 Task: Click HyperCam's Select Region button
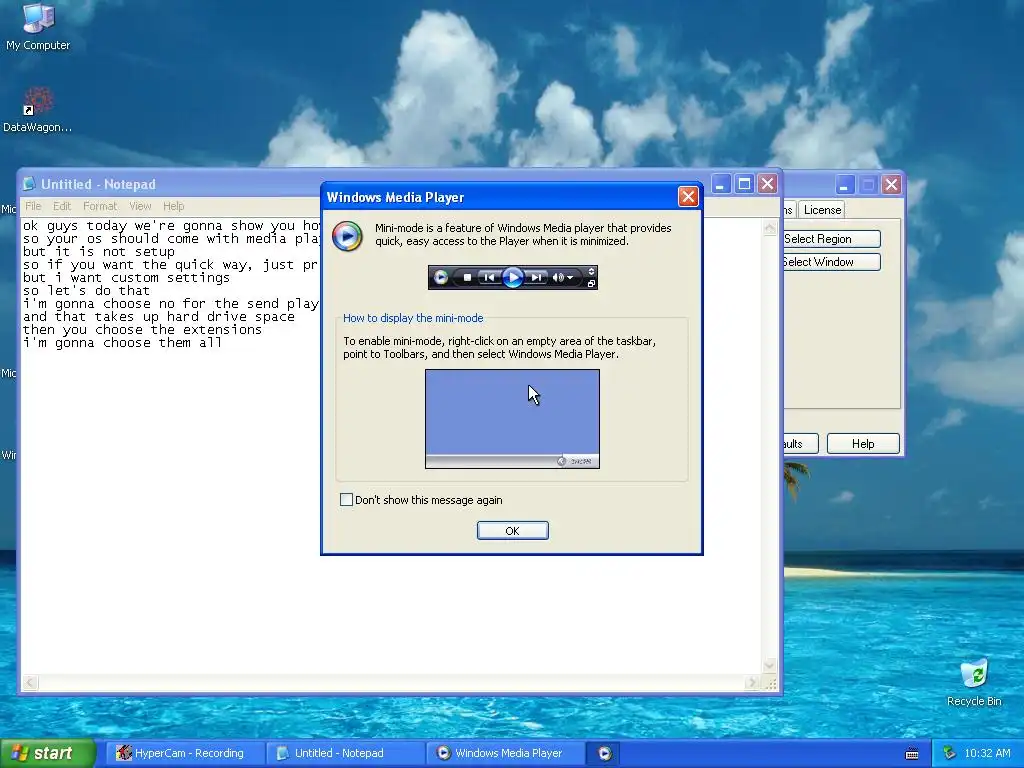pyautogui.click(x=832, y=239)
